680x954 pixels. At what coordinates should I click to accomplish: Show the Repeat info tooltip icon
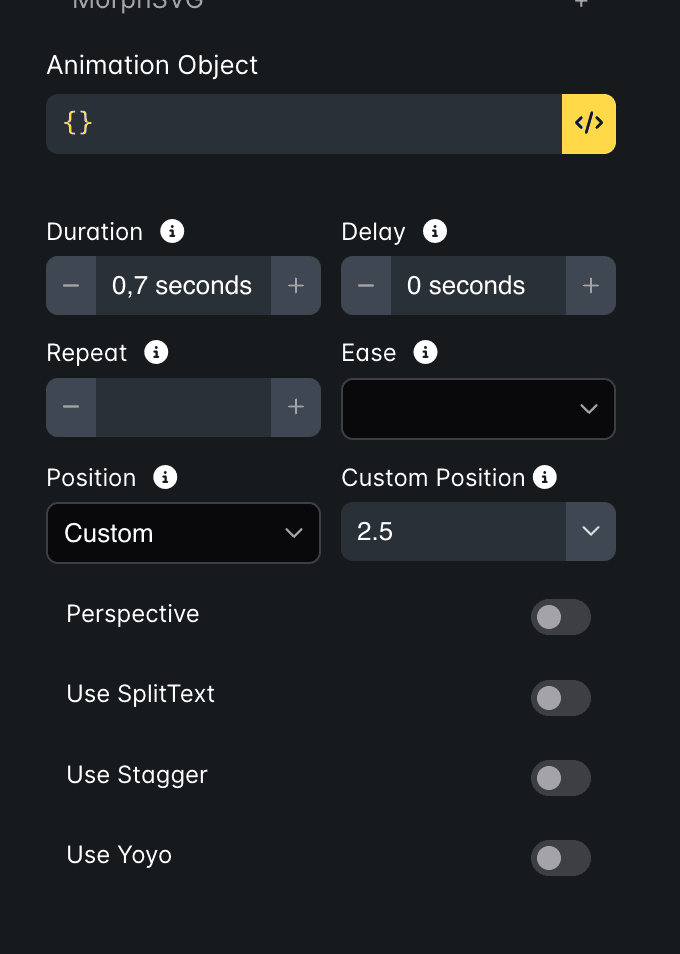tap(156, 352)
